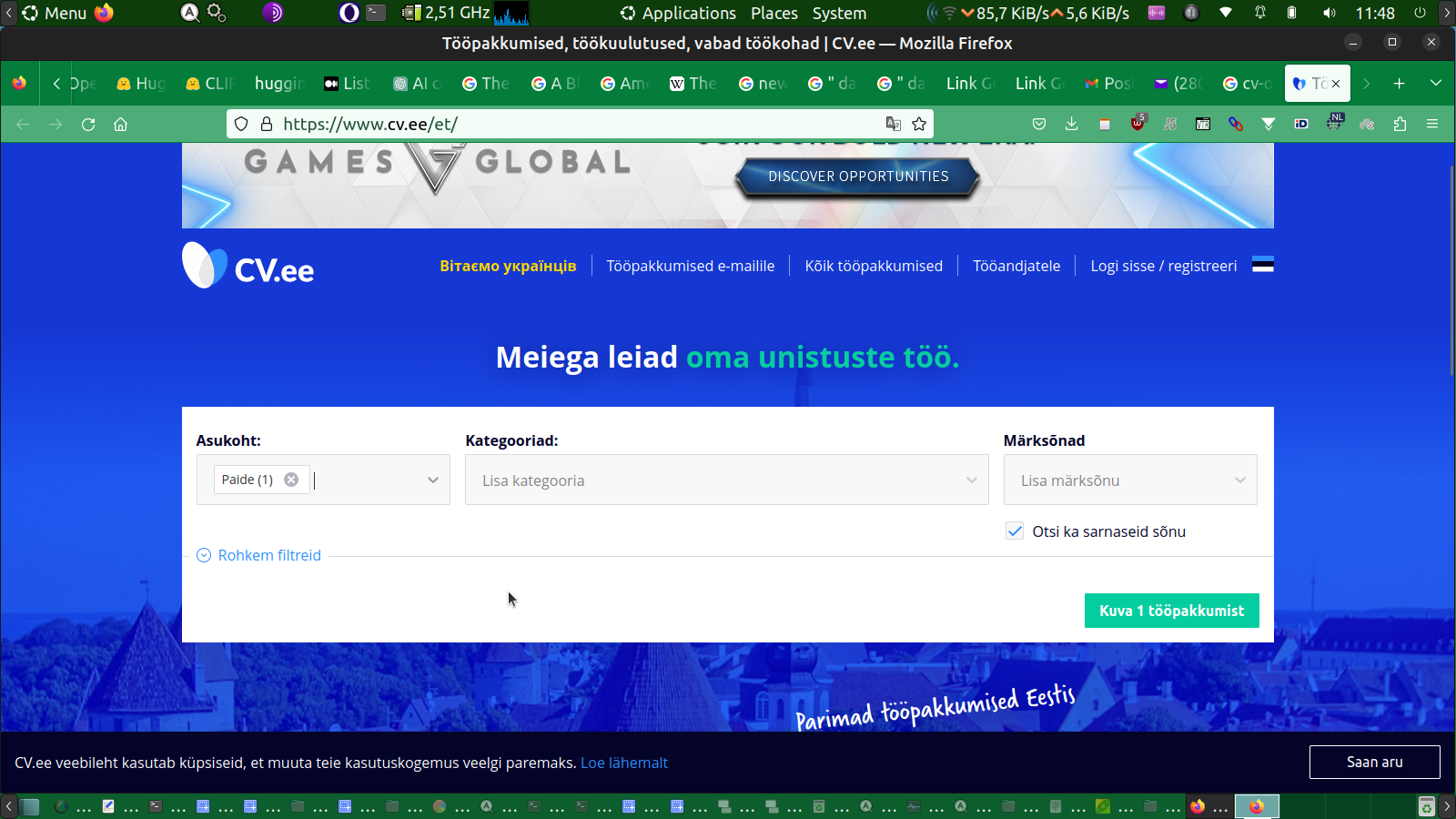This screenshot has width=1456, height=819.
Task: Click the translate page icon in the address bar
Action: (894, 124)
